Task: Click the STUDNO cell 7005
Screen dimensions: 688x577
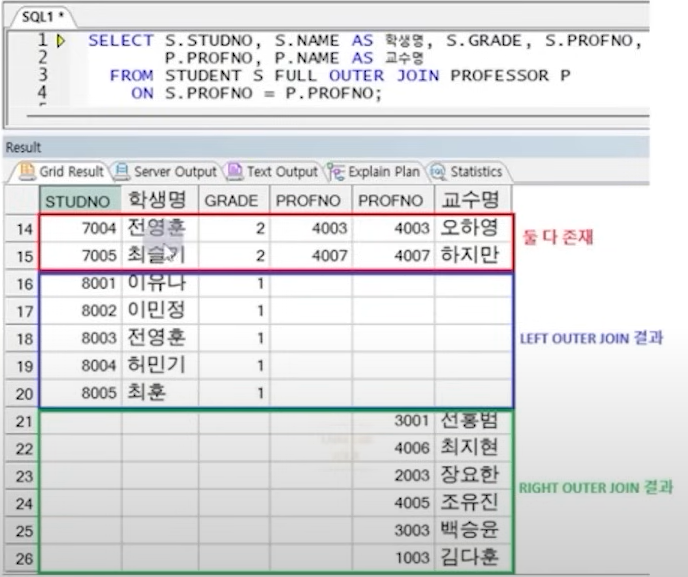Action: [x=80, y=255]
